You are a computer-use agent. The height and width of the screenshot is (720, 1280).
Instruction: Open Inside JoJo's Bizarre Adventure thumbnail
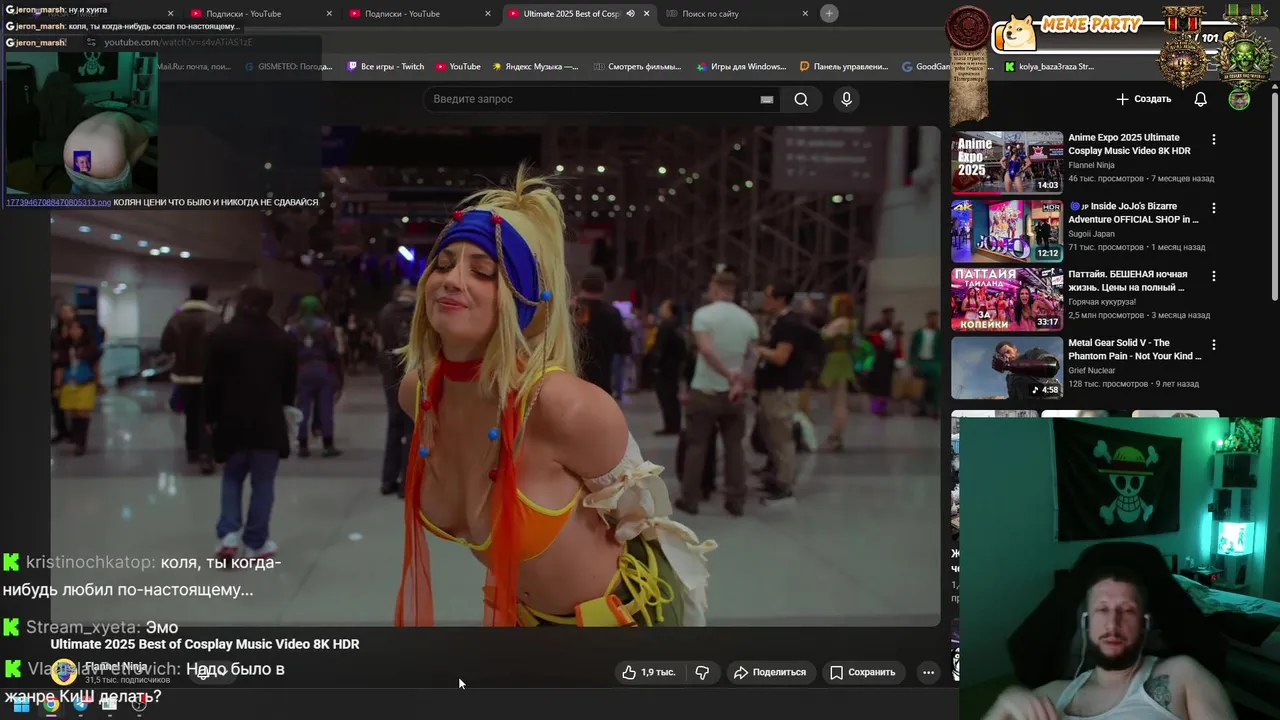tap(1007, 230)
